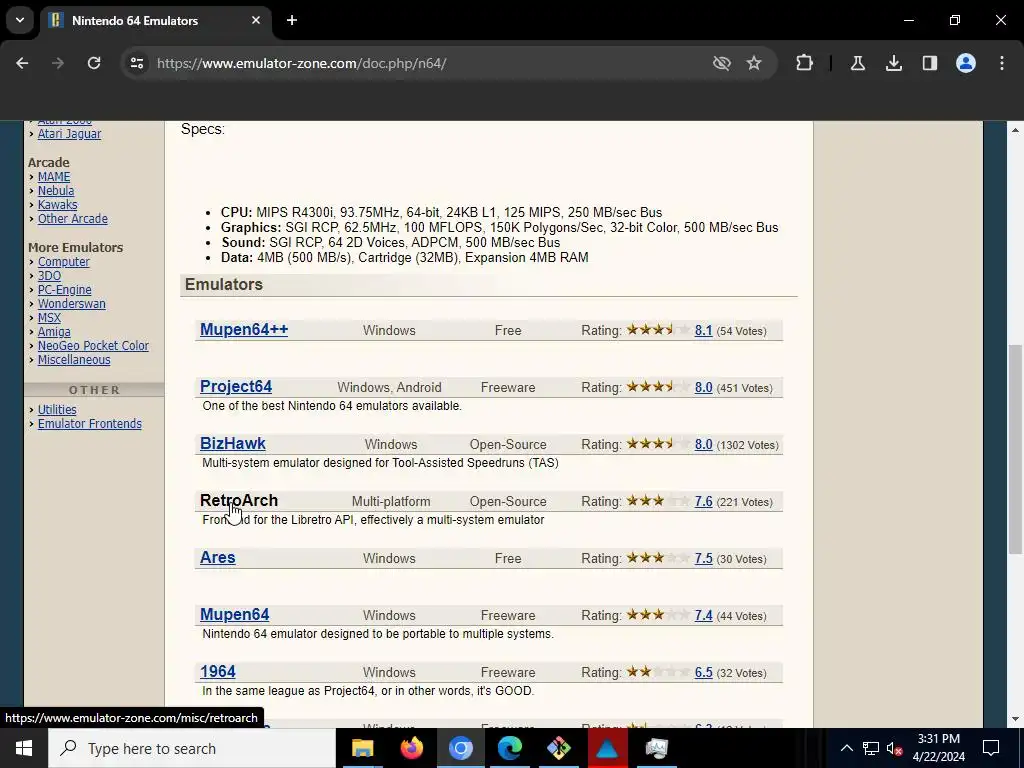Screen dimensions: 1024x768
Task: Open the Chrome three-dot menu
Action: click(x=1002, y=63)
